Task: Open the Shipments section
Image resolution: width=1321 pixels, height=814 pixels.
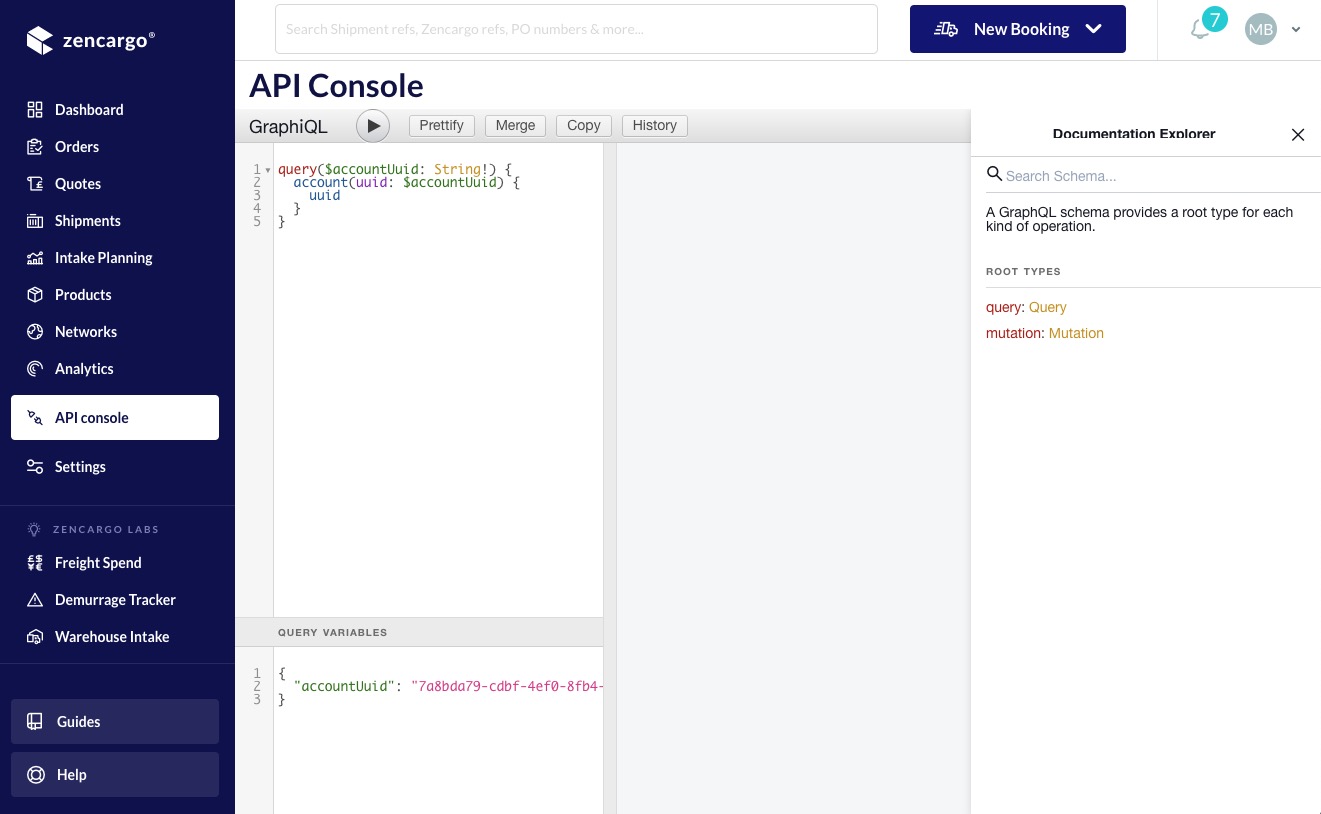Action: (x=87, y=220)
